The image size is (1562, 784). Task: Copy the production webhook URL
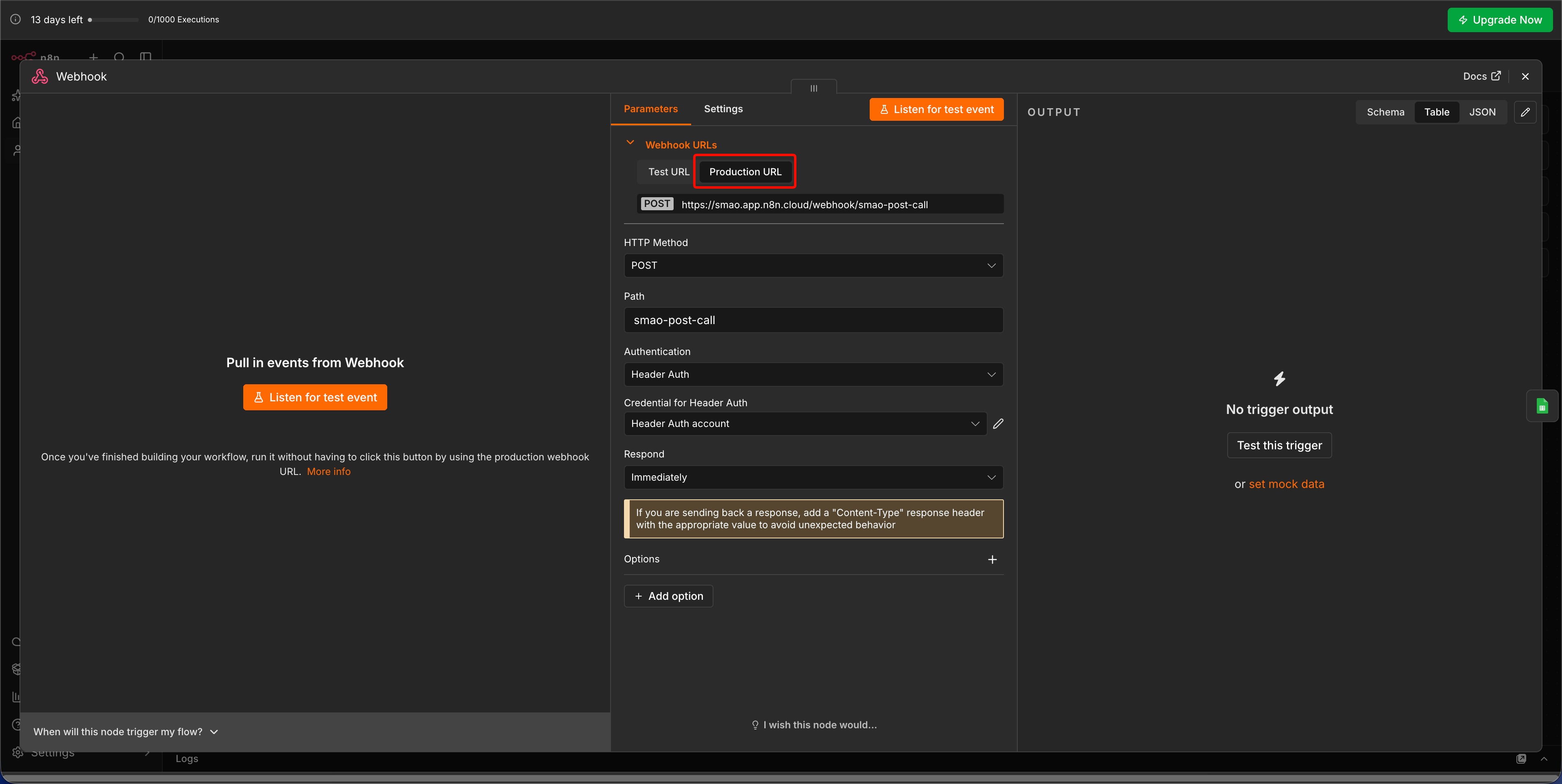click(x=804, y=205)
